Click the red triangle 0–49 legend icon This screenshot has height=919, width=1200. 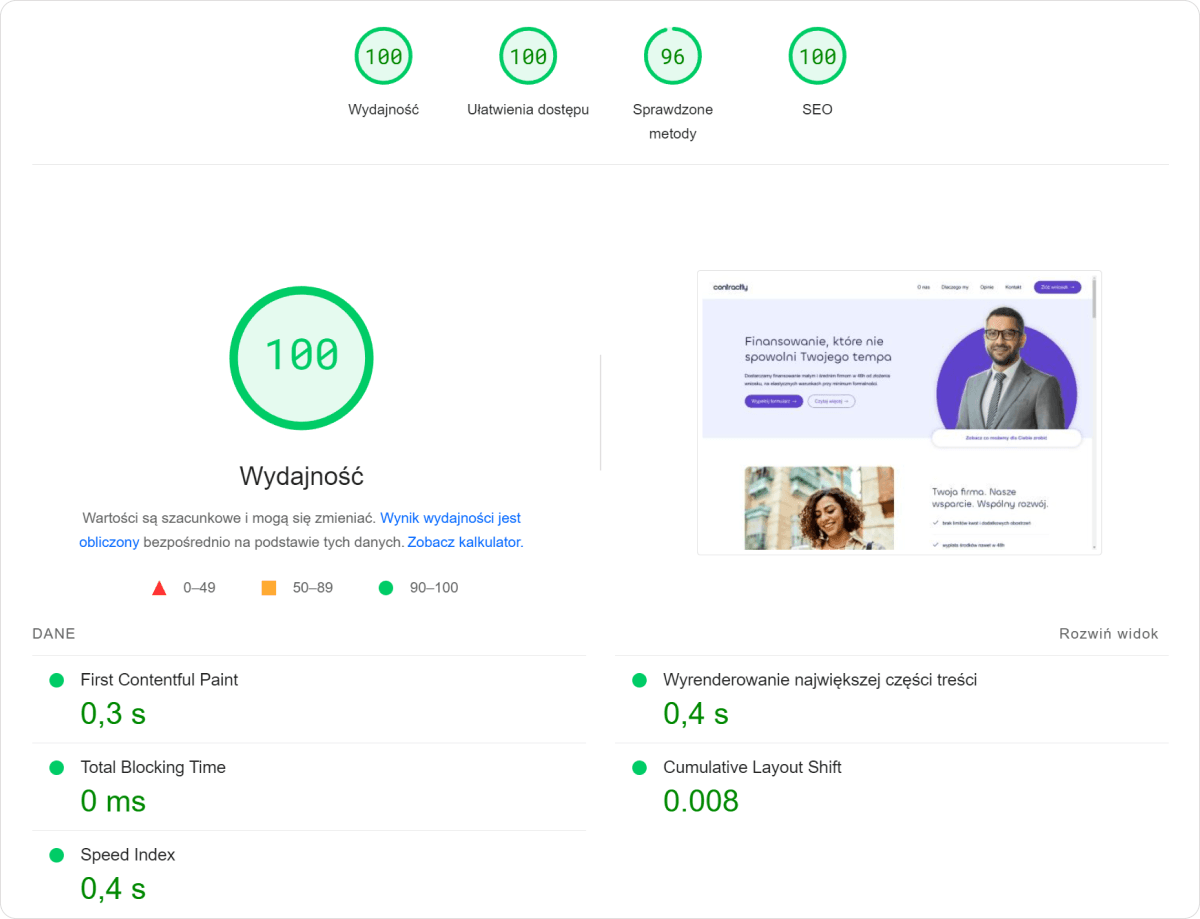pyautogui.click(x=159, y=588)
